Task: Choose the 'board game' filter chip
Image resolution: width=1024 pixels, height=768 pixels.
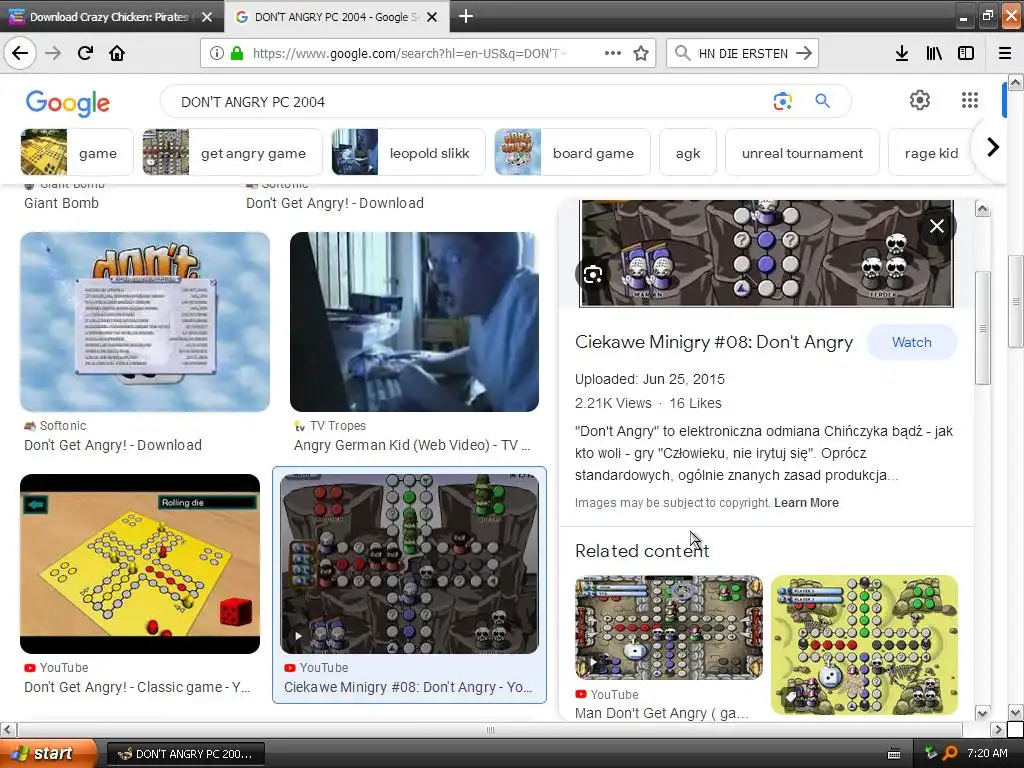Action: click(x=572, y=152)
